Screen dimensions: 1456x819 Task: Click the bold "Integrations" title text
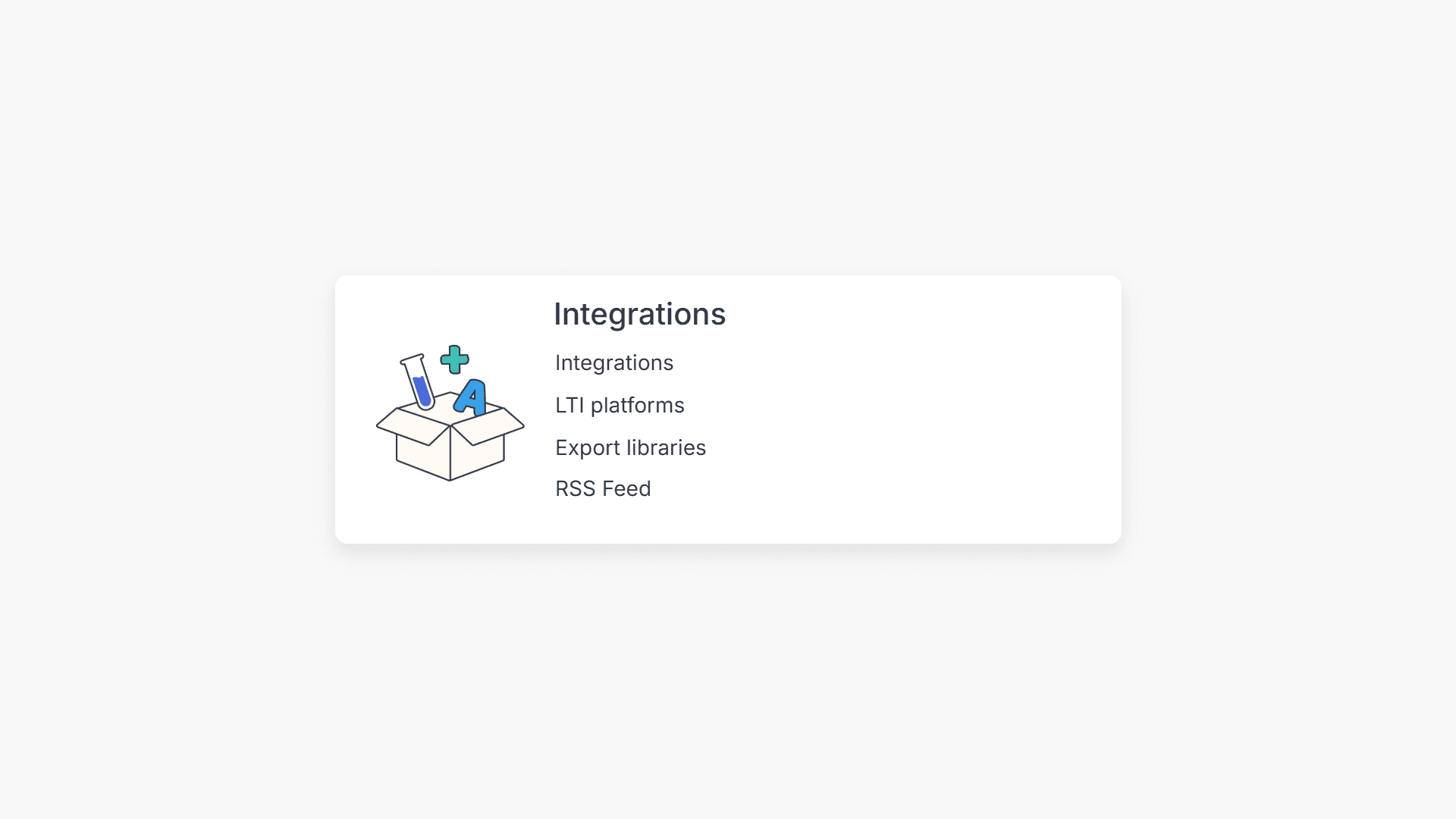(x=639, y=313)
